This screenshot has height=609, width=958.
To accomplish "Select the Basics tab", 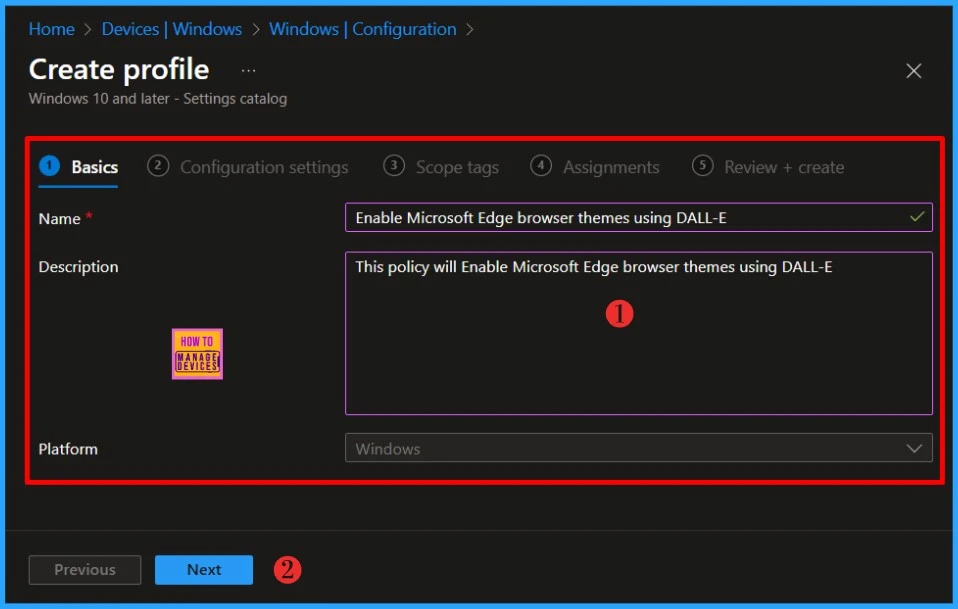I will pos(78,167).
